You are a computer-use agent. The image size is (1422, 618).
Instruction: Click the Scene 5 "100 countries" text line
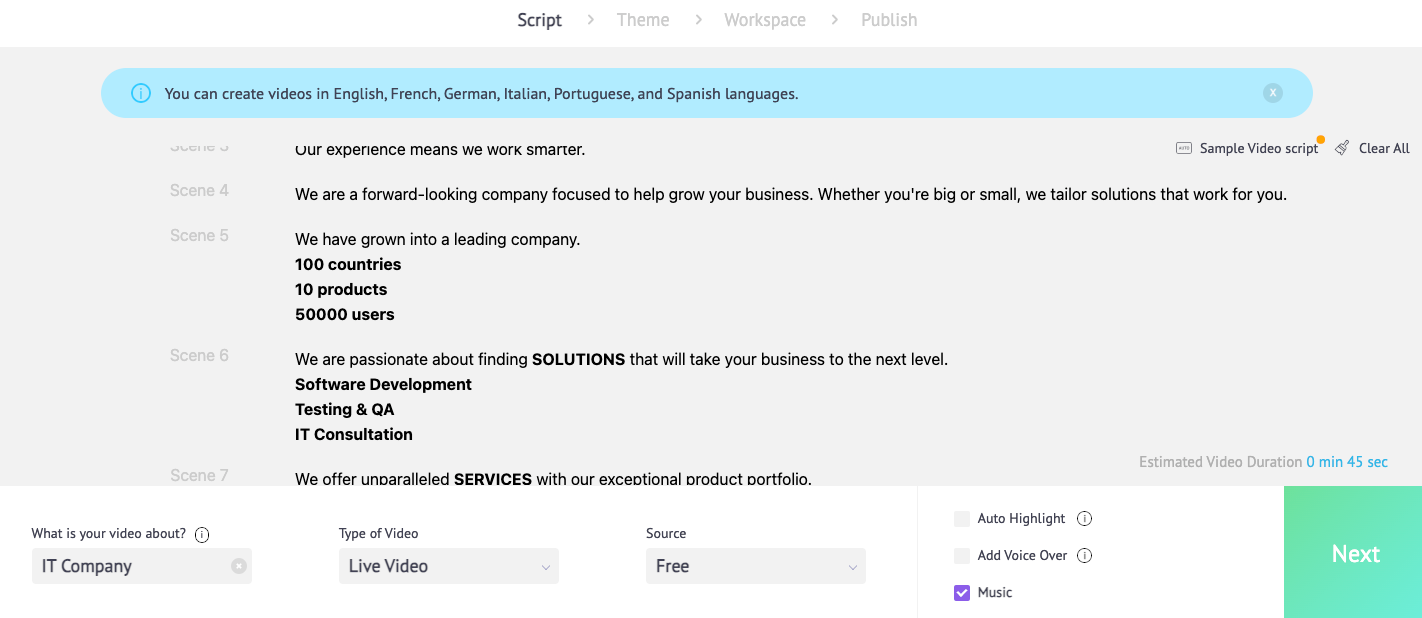tap(348, 265)
